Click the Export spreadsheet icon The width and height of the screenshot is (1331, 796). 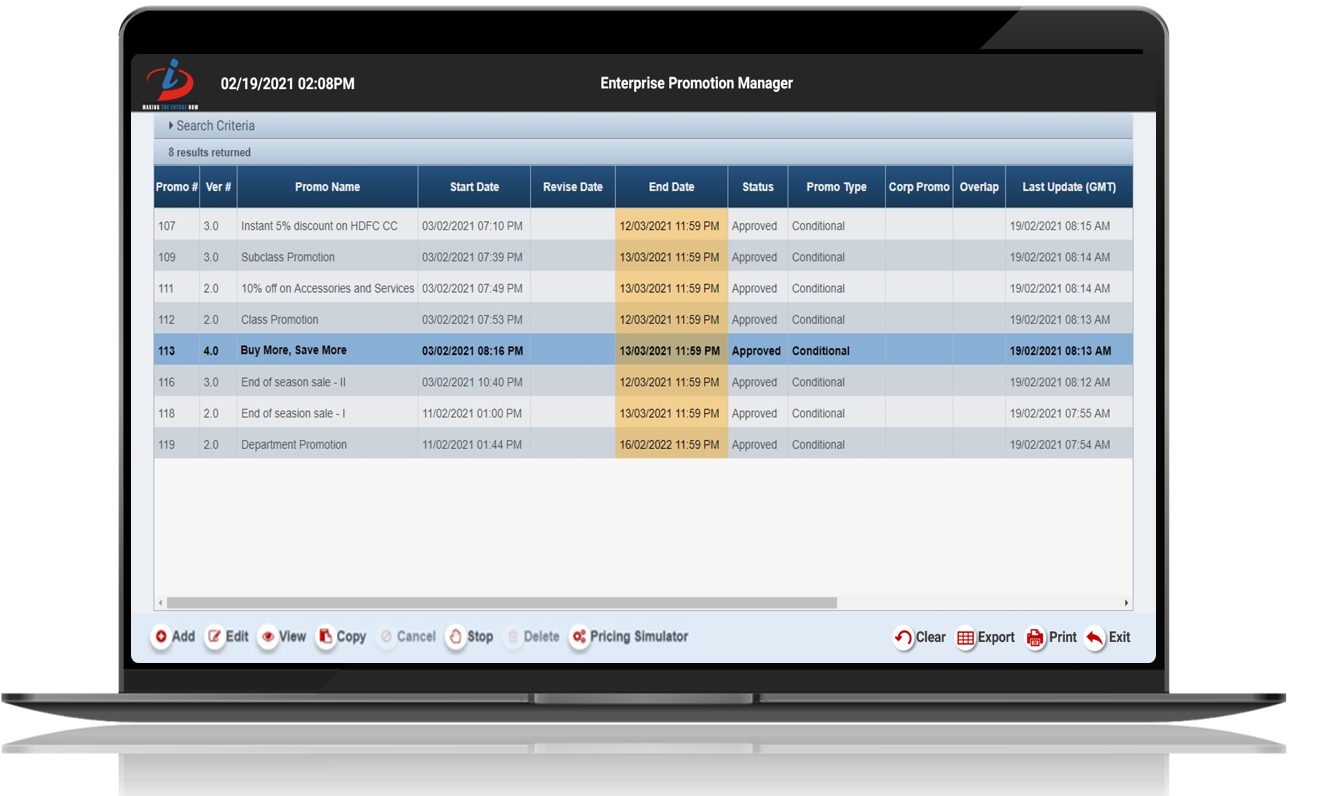point(965,638)
